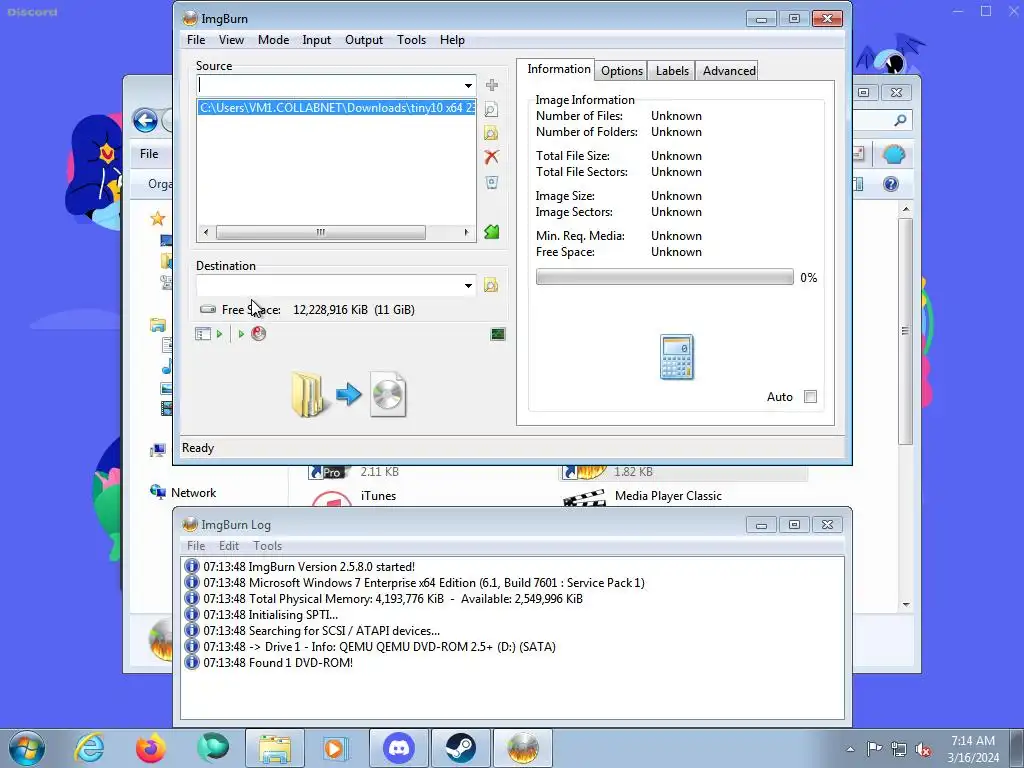Select the Information tab
1024x768 pixels.
point(558,69)
